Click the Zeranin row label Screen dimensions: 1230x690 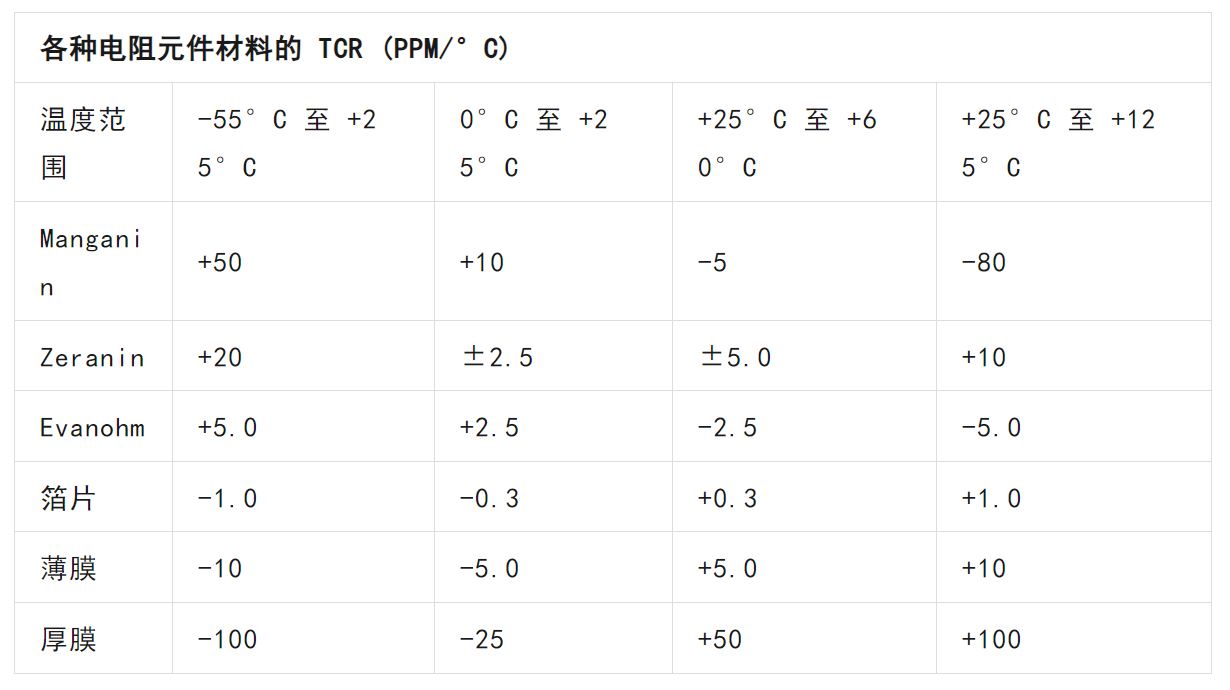[x=92, y=357]
